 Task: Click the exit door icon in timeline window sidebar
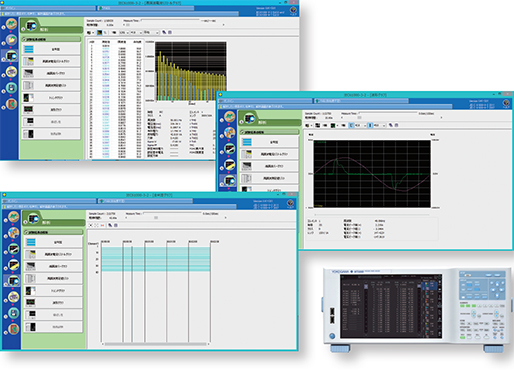13,329
